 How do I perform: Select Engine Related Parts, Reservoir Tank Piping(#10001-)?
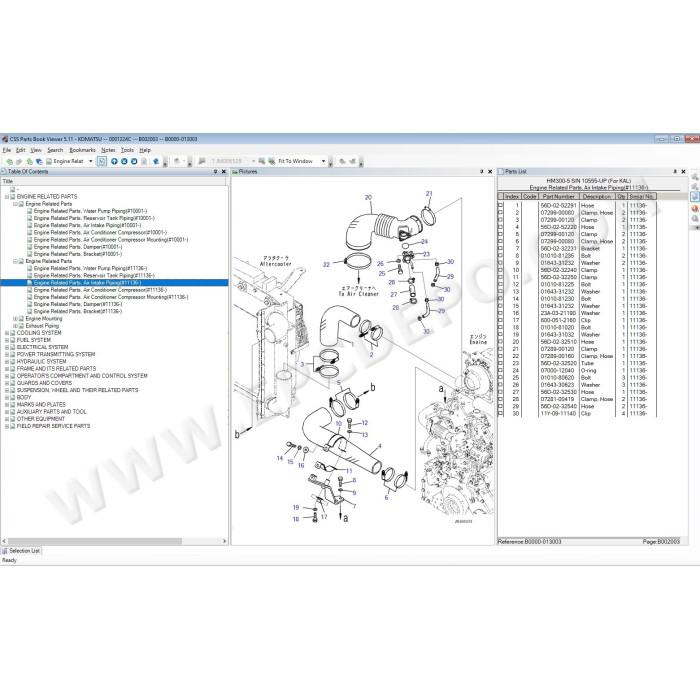[94, 218]
